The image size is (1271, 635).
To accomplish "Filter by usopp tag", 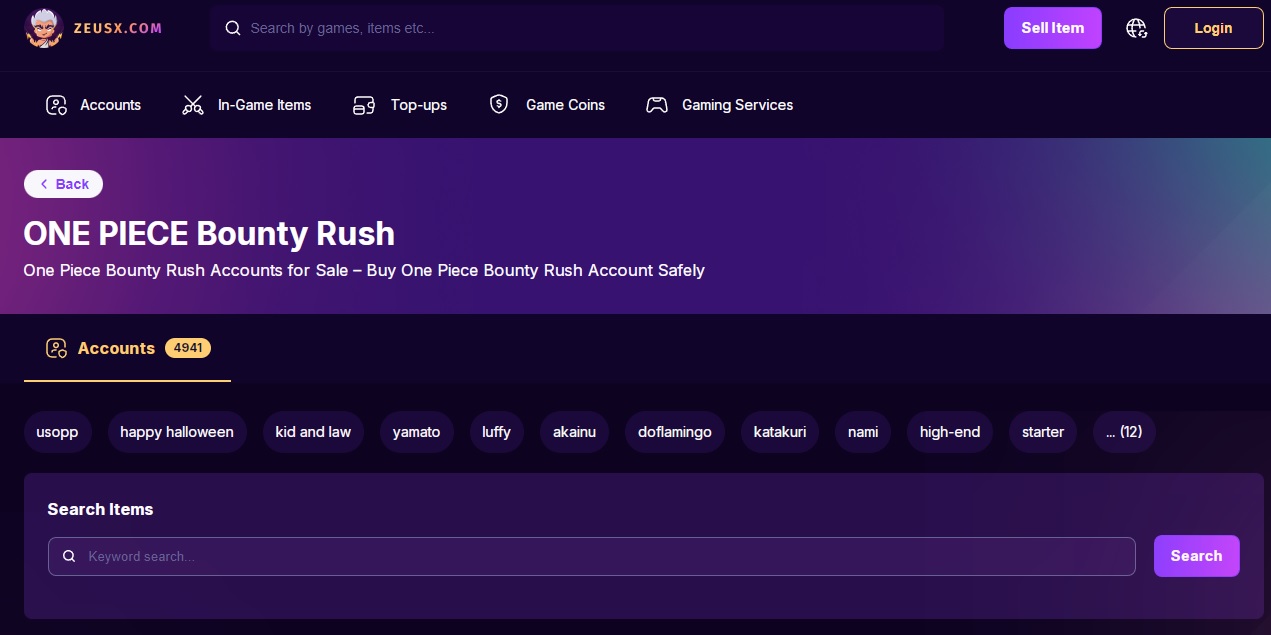I will (x=57, y=432).
